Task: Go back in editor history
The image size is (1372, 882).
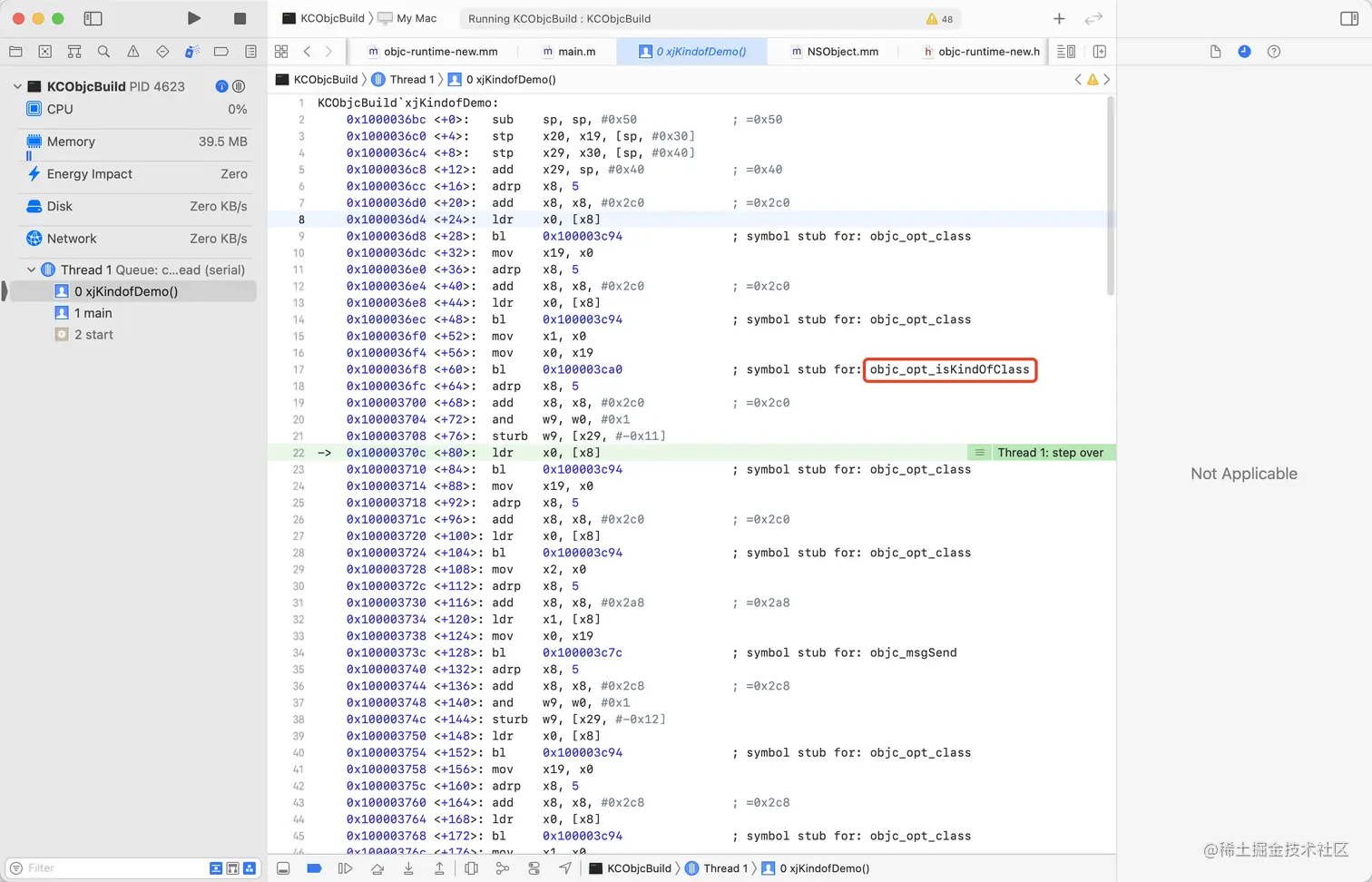Action: tap(308, 52)
